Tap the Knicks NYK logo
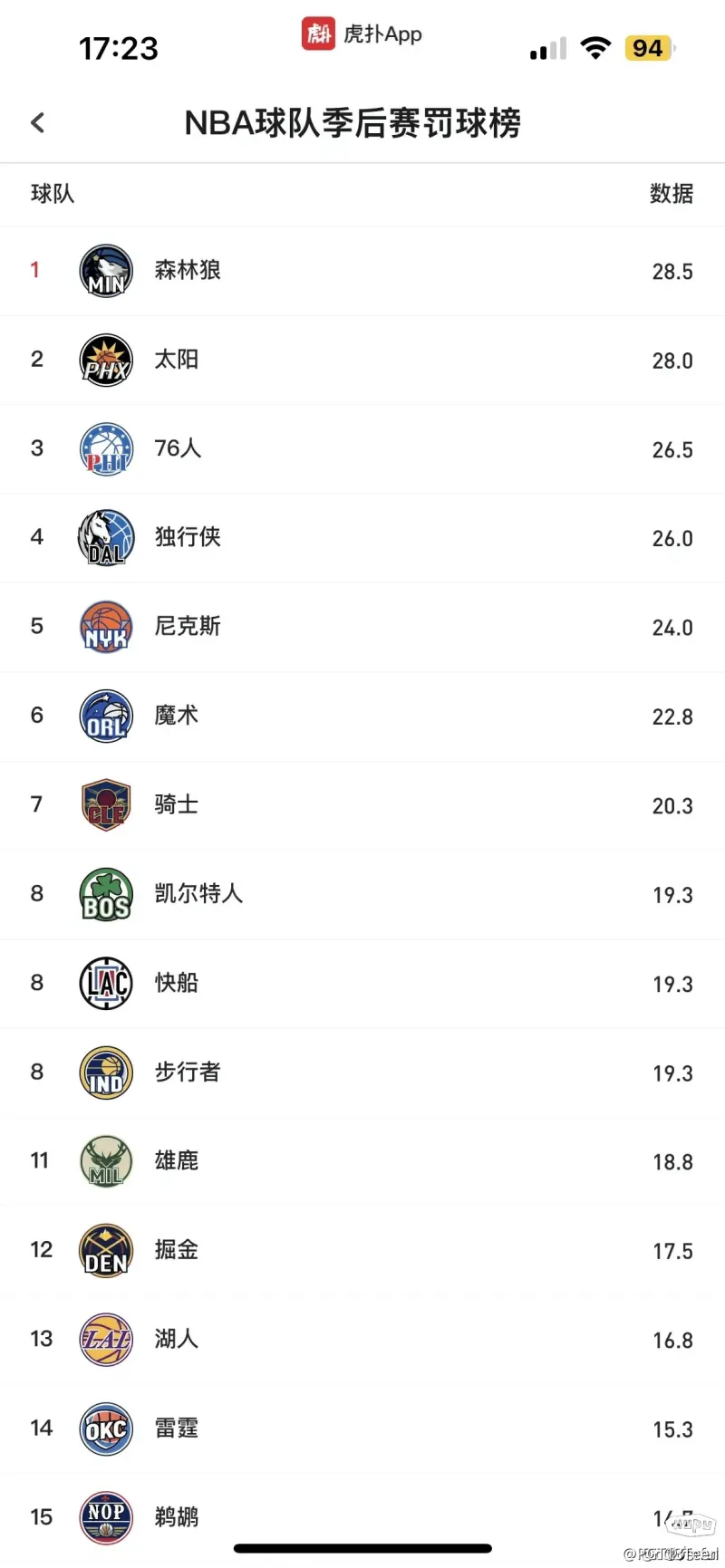This screenshot has height=1568, width=725. [106, 627]
